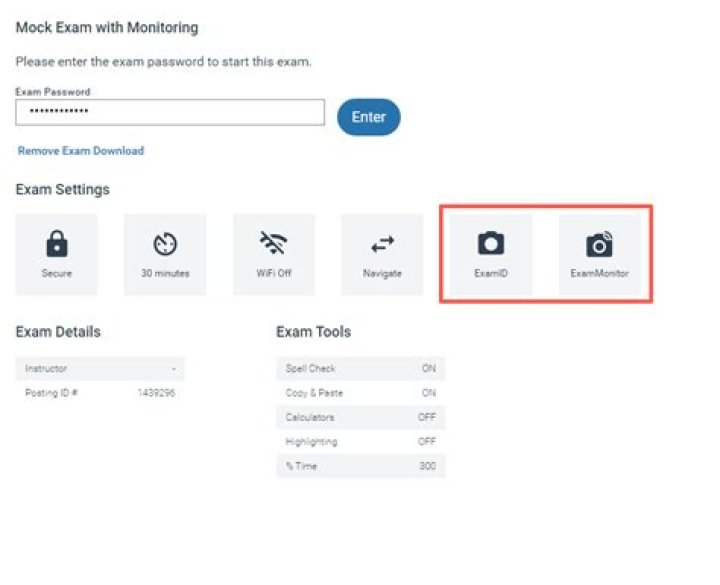
Task: Click the WiFi Off icon
Action: point(273,244)
